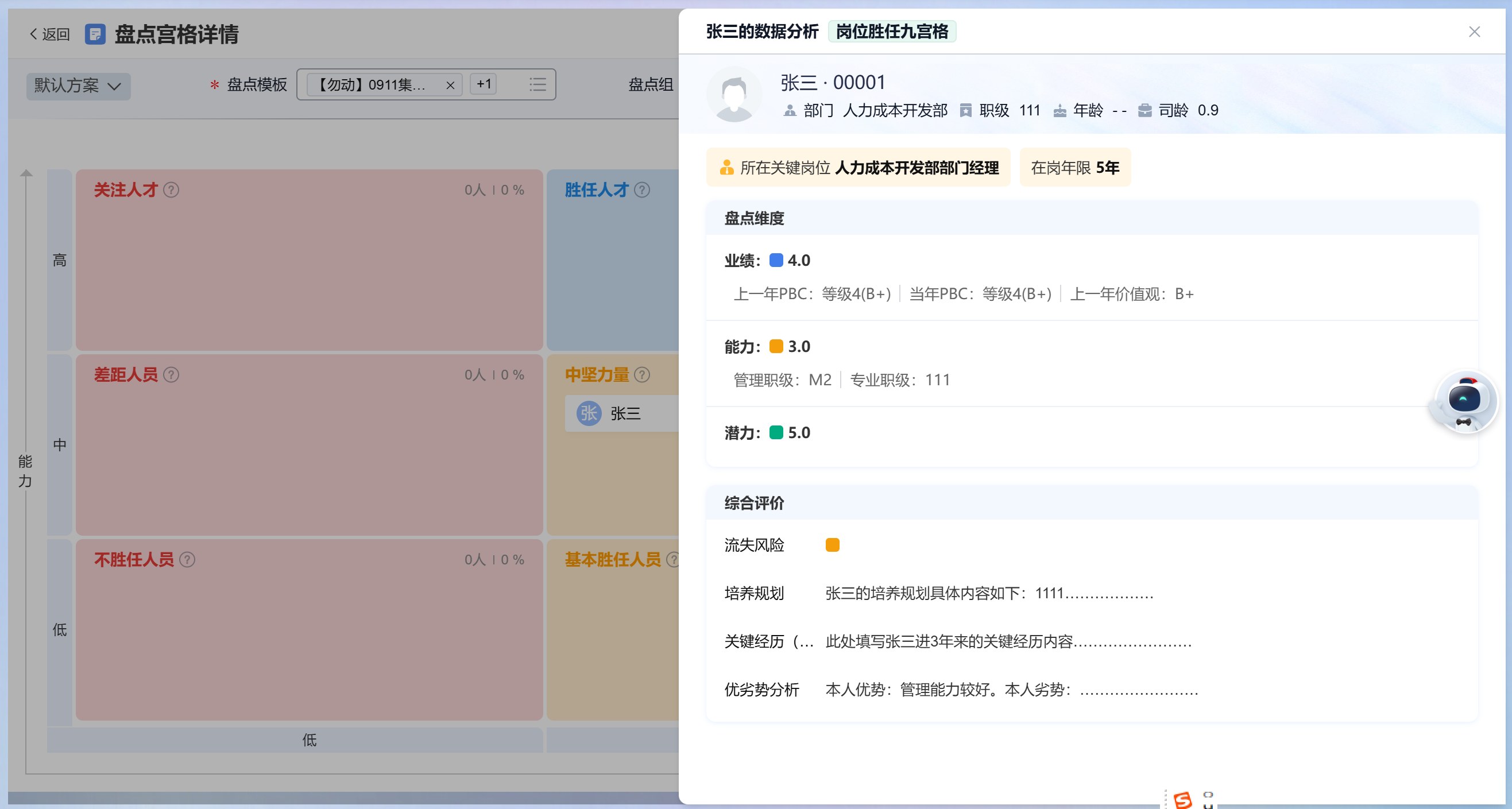
Task: Click the 盘点维度 section header
Action: click(x=1092, y=218)
